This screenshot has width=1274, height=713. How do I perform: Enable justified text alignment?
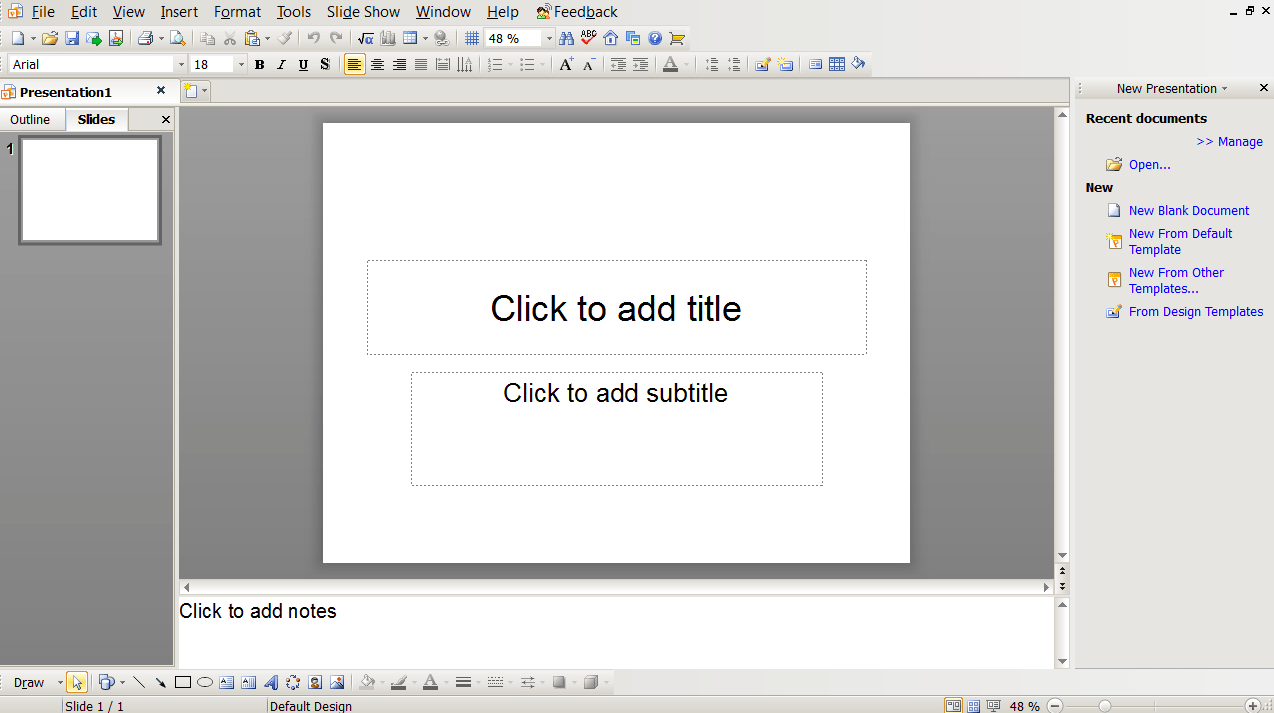click(421, 64)
